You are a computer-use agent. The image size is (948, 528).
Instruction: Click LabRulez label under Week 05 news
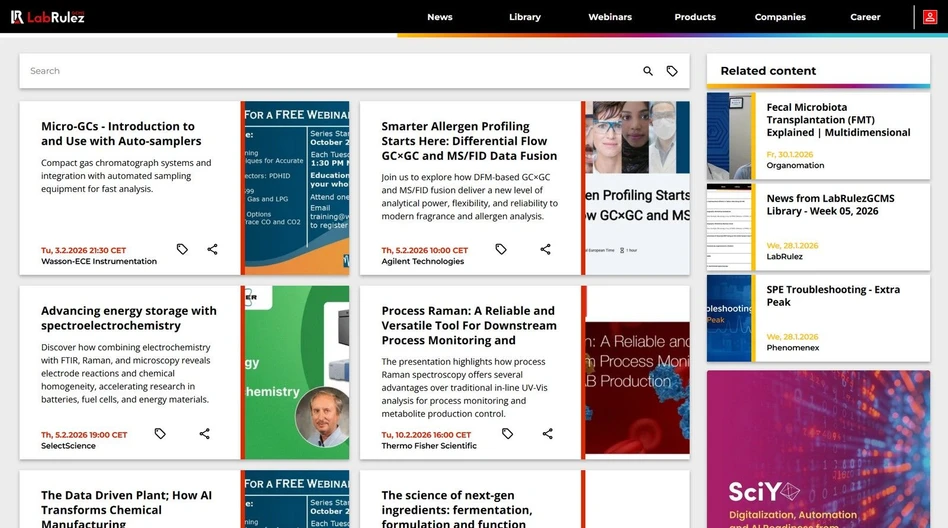[784, 256]
